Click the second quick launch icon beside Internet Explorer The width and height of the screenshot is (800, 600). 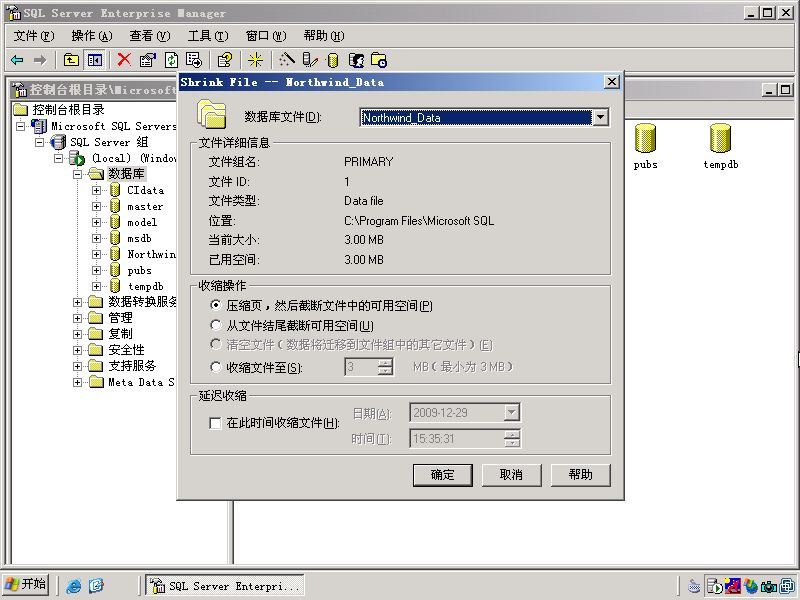pos(96,586)
